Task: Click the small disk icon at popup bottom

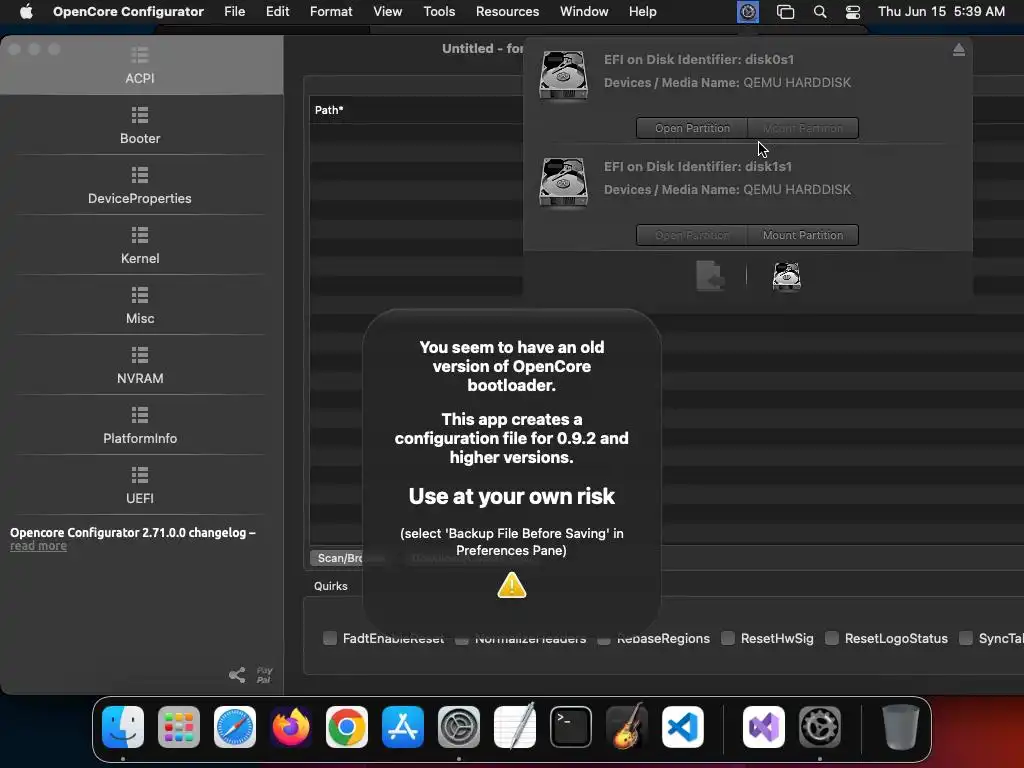Action: [x=786, y=276]
